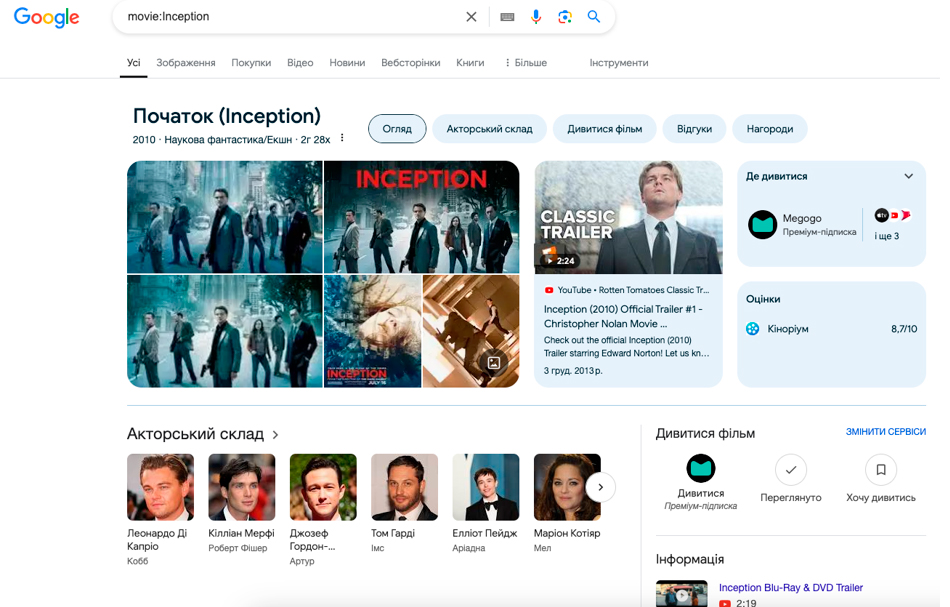Switch to the Зображення tab

[x=186, y=62]
